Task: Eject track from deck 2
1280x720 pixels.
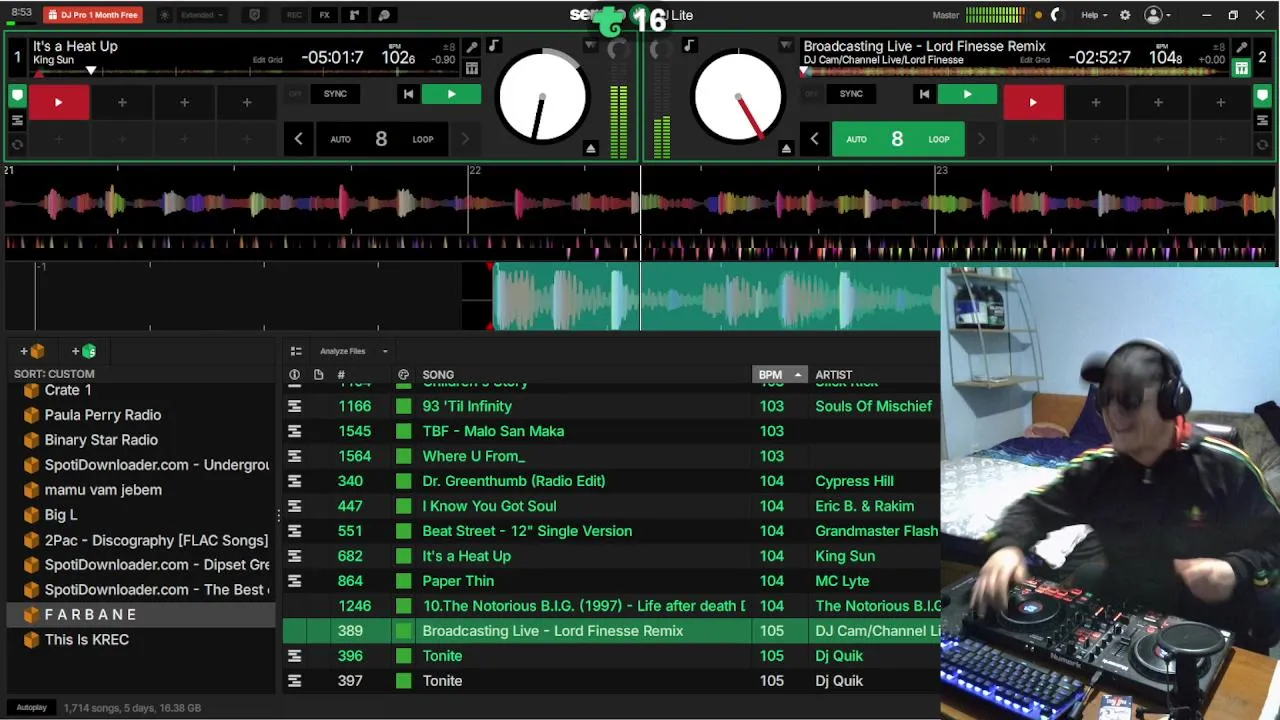Action: pos(786,148)
